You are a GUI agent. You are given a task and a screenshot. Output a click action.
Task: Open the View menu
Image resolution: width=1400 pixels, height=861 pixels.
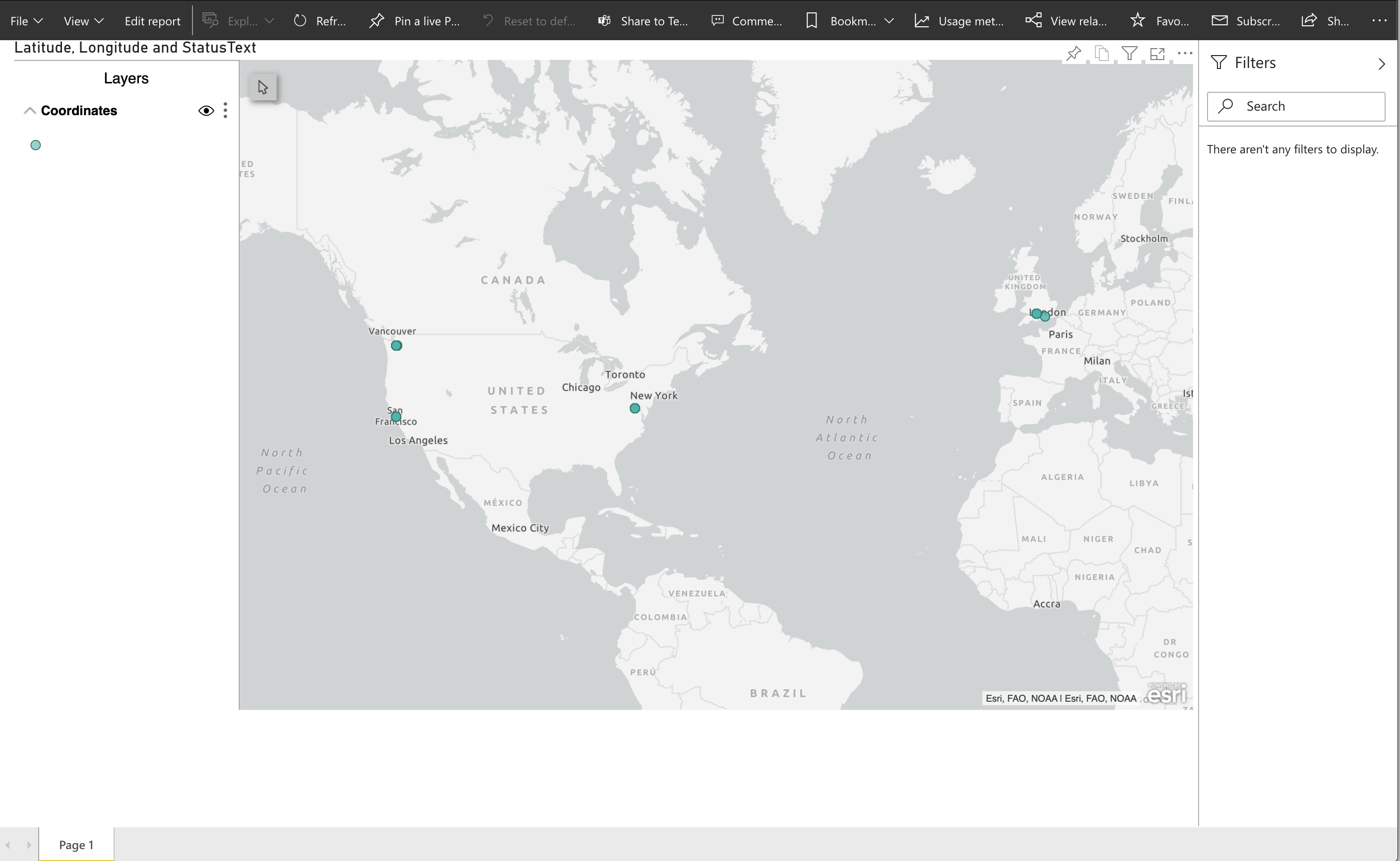83,21
